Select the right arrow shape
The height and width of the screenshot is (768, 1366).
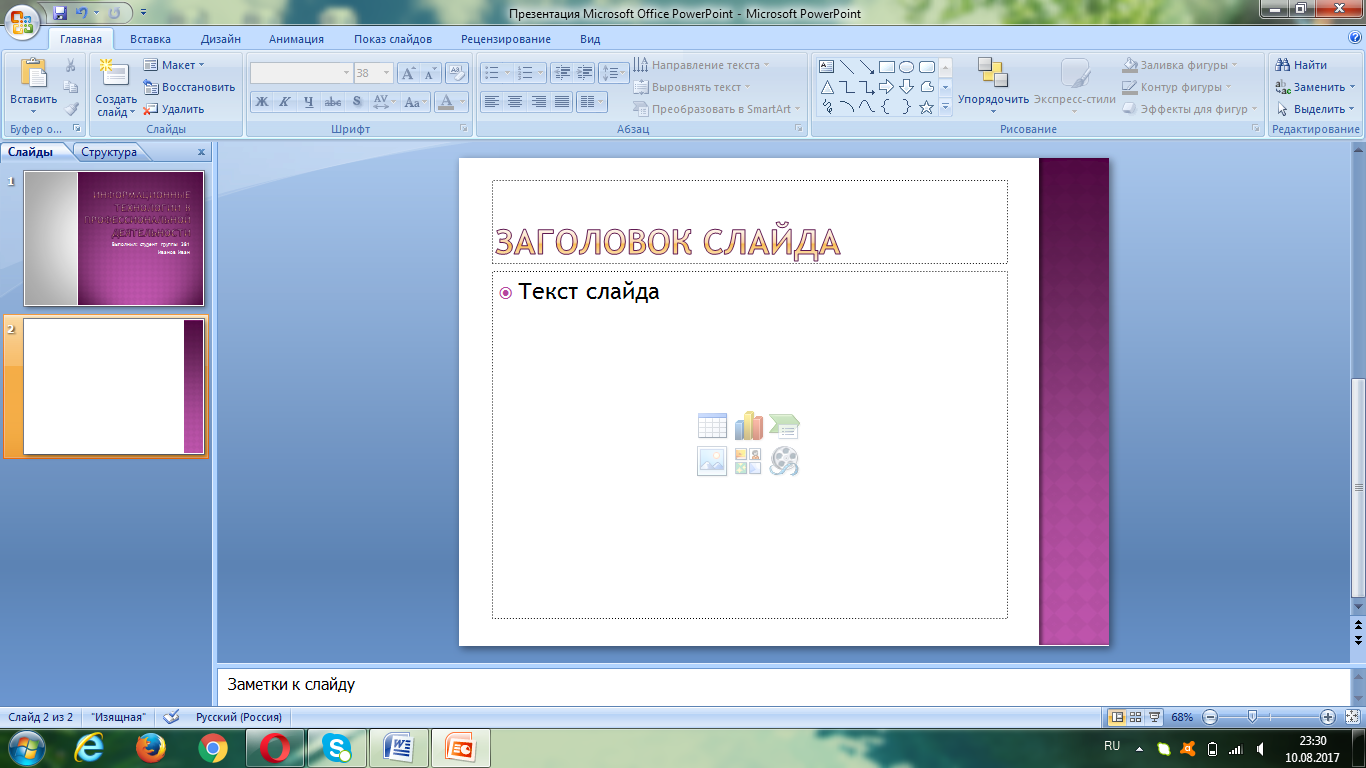point(886,87)
